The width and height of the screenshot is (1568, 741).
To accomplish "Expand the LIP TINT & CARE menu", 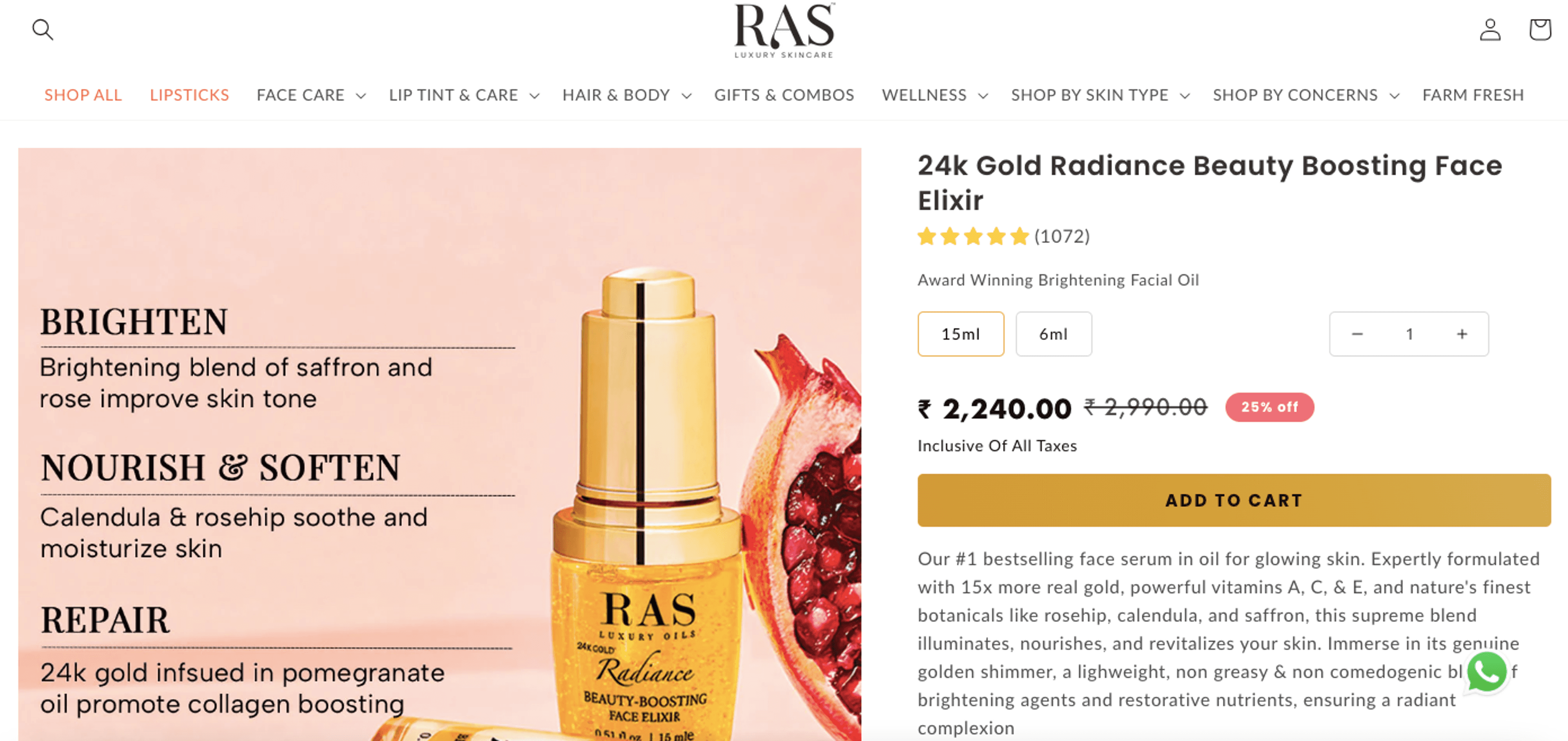I will 464,96.
